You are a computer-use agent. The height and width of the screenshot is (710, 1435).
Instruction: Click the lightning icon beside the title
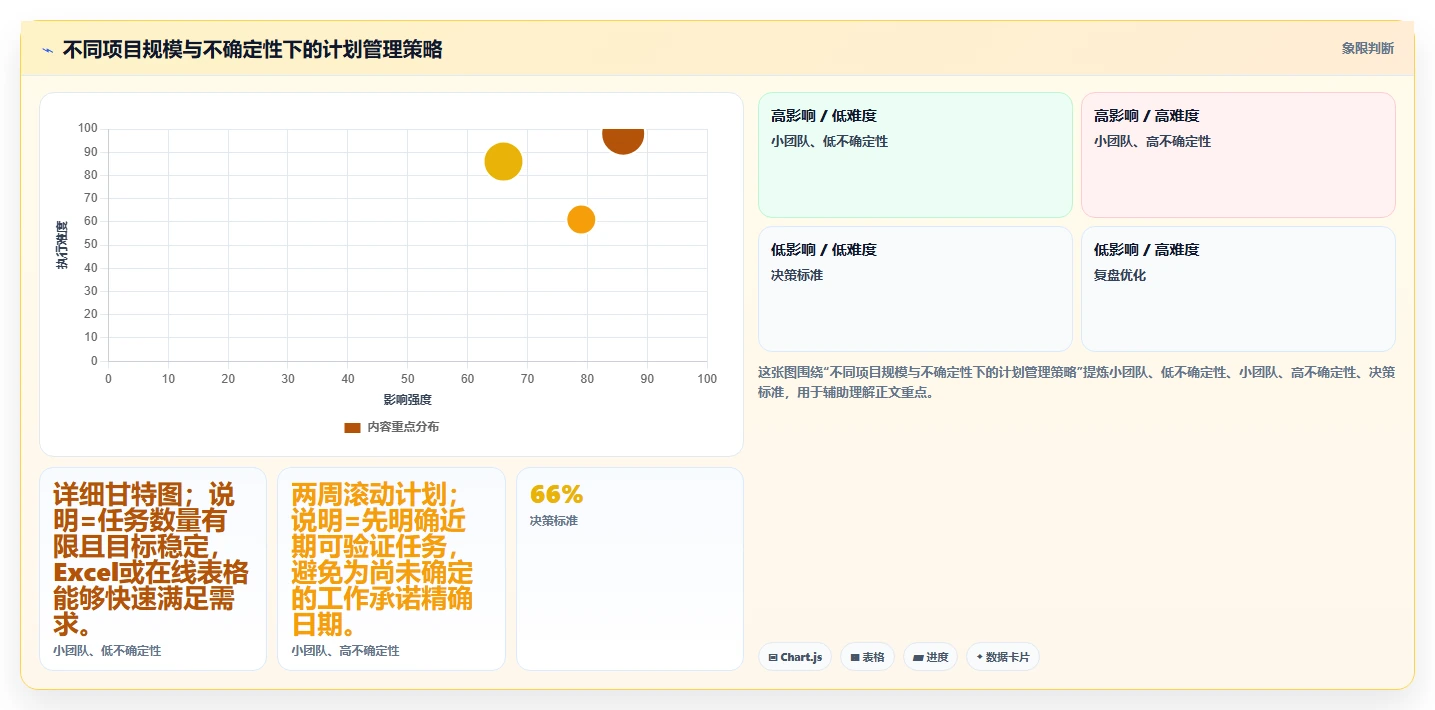tap(47, 50)
